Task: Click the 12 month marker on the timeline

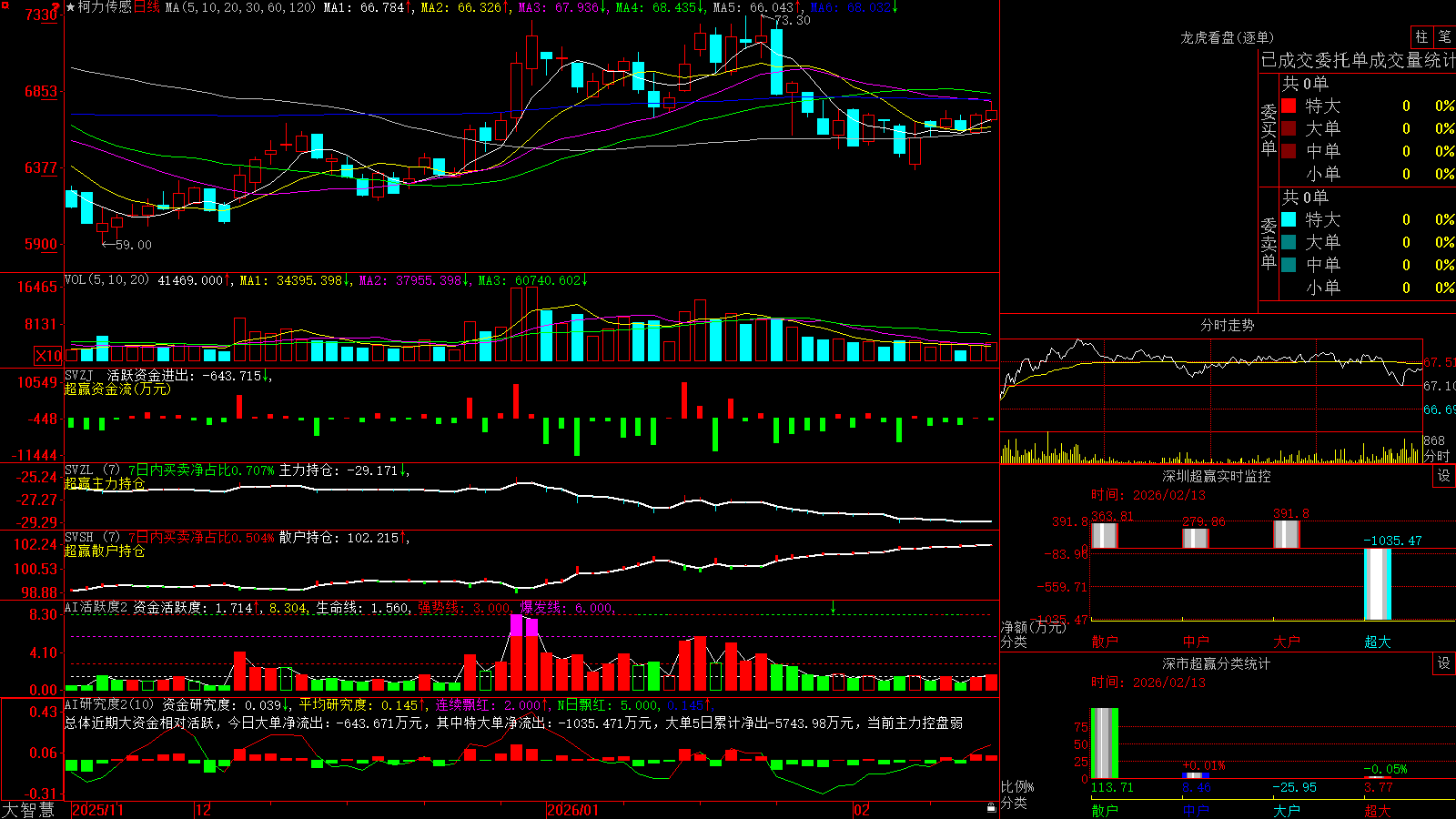Action: click(x=204, y=810)
